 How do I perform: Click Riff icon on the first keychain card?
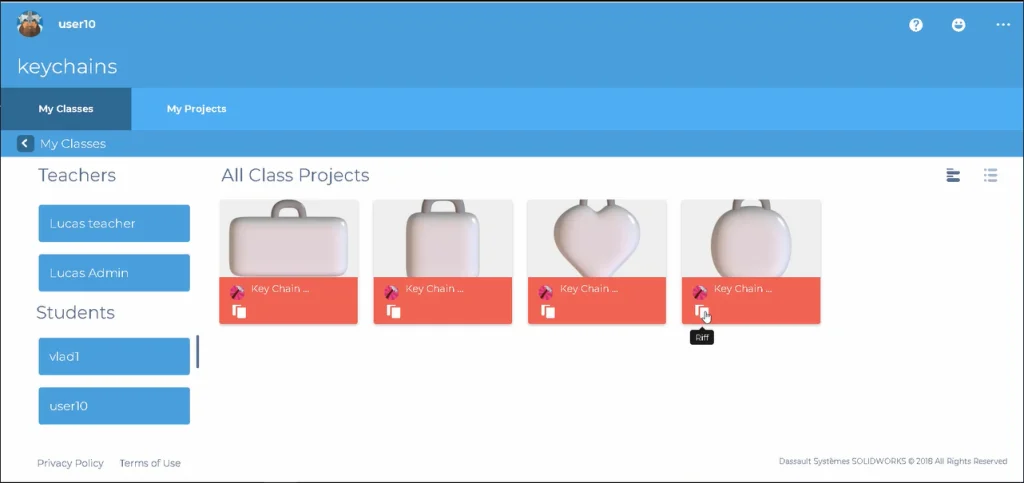(239, 311)
